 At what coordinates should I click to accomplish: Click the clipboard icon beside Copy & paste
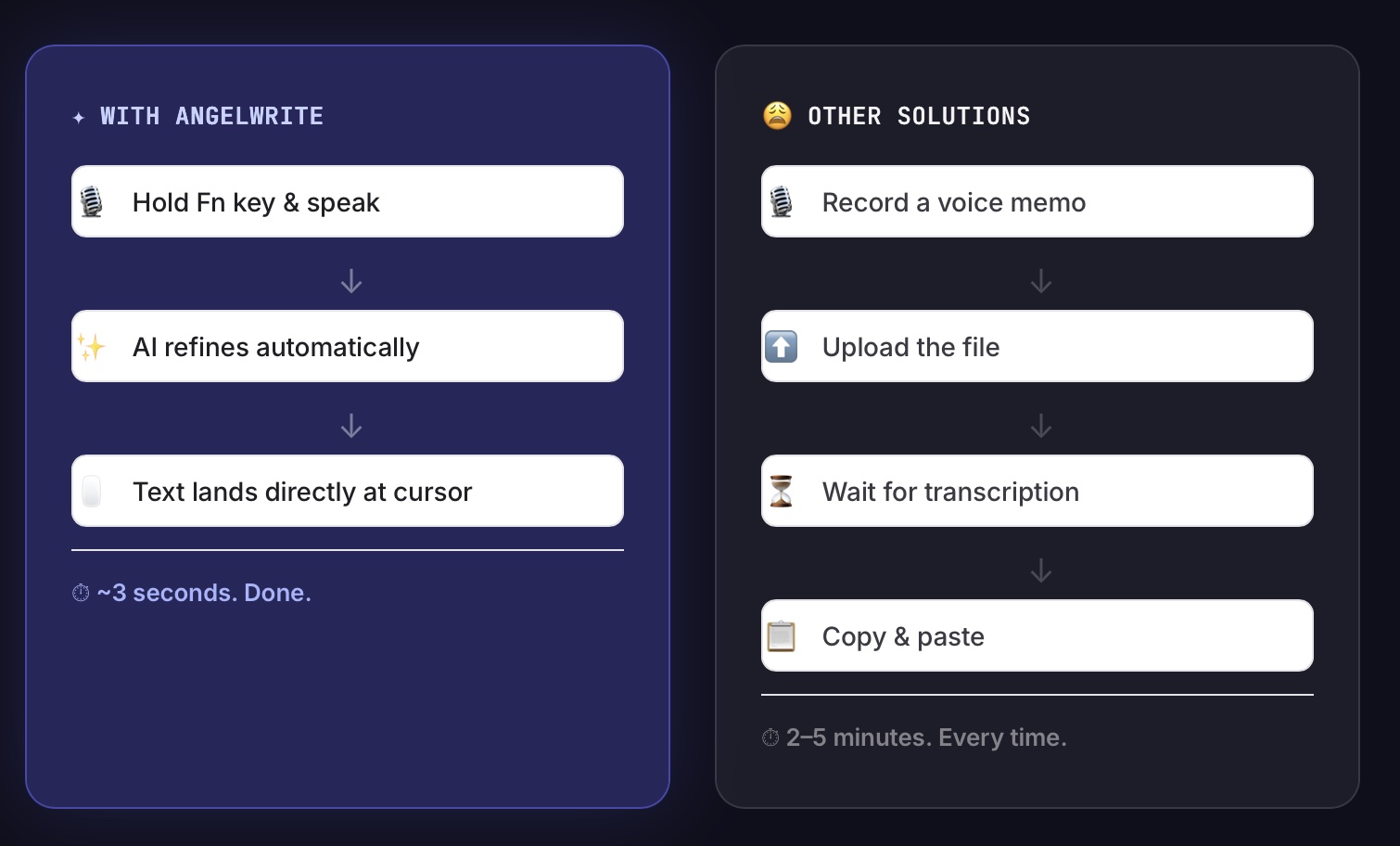point(781,636)
